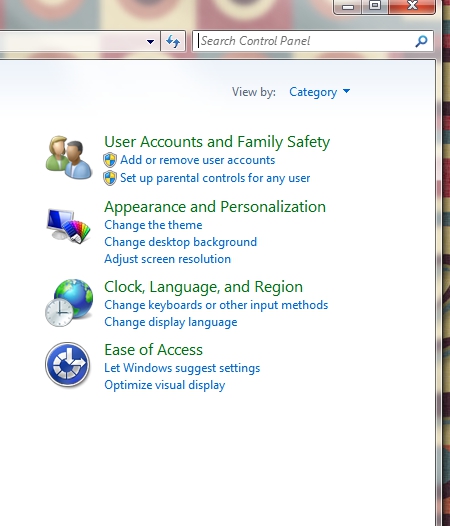Image resolution: width=450 pixels, height=526 pixels.
Task: Refresh the Control Panel view
Action: 173,41
